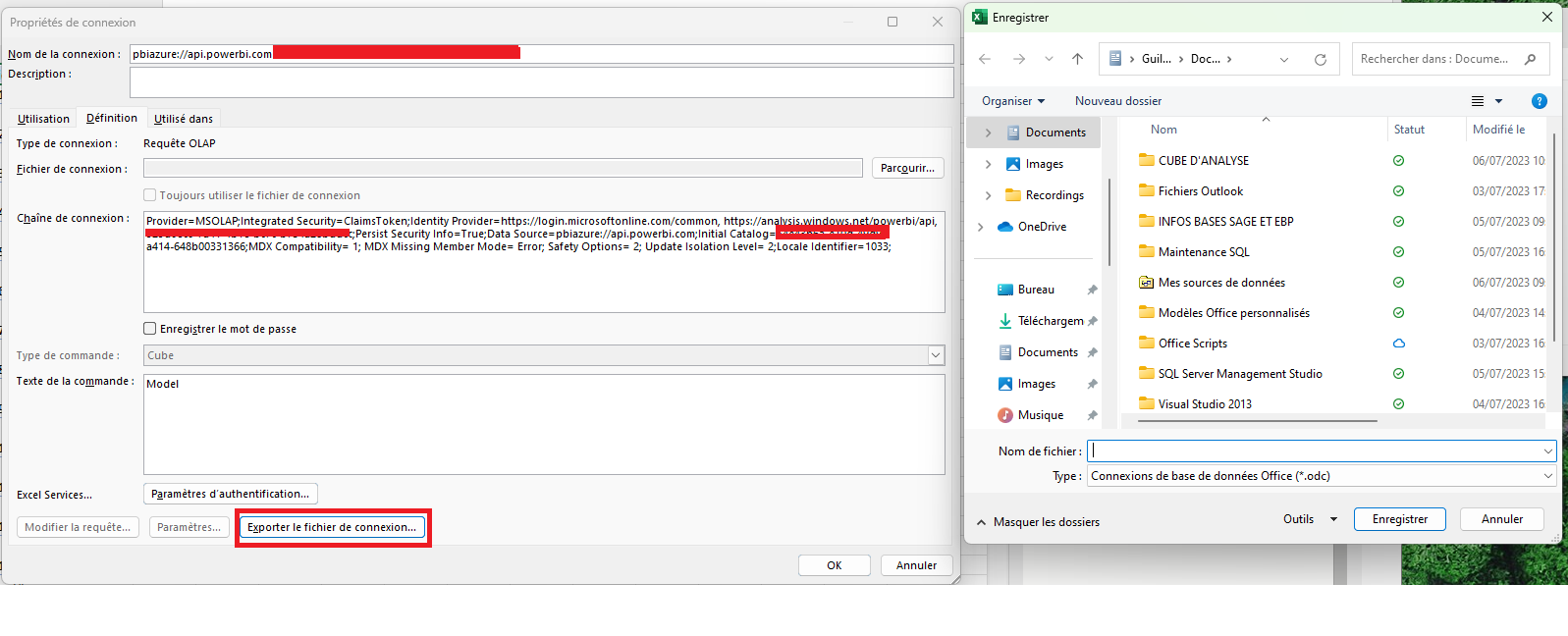Viewport: 1568px width, 636px height.
Task: Cancel the Propriétés de connexion dialog
Action: [x=916, y=565]
